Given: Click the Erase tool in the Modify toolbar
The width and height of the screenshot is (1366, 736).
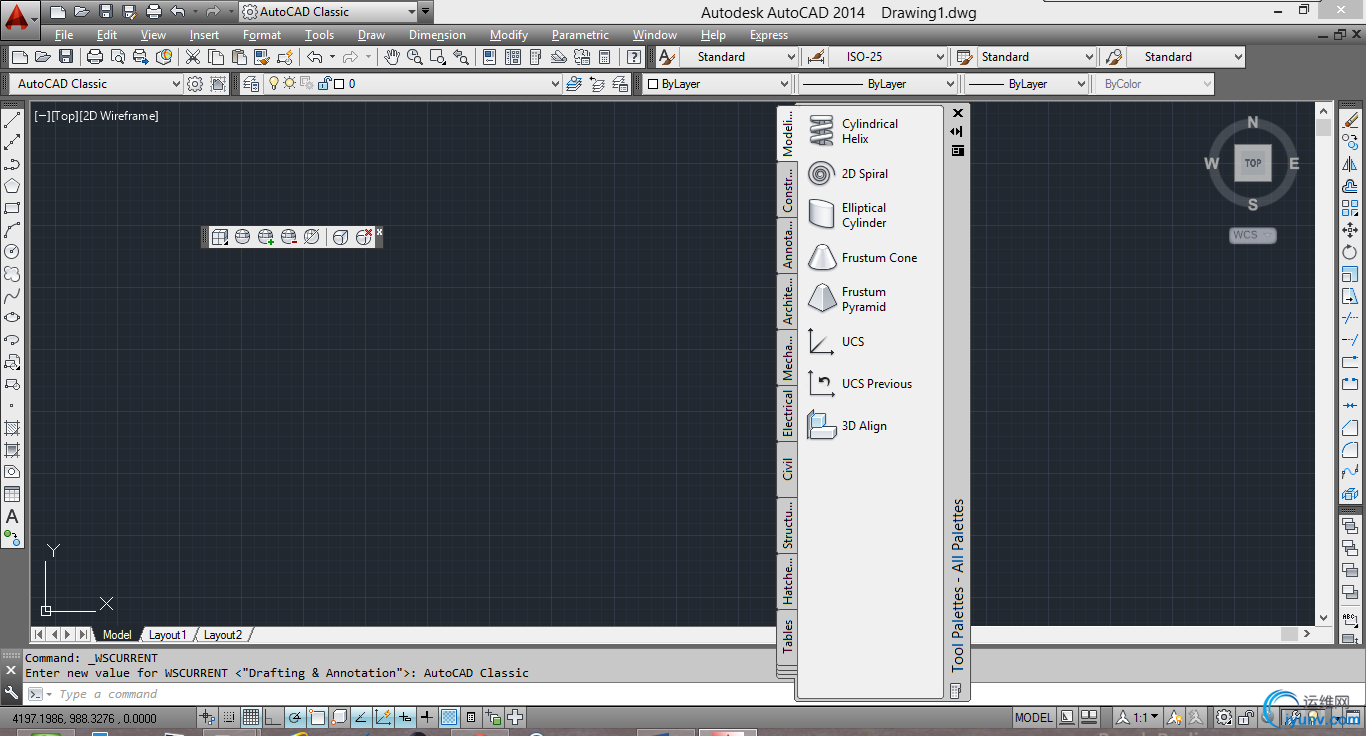Looking at the screenshot, I should [x=1350, y=120].
